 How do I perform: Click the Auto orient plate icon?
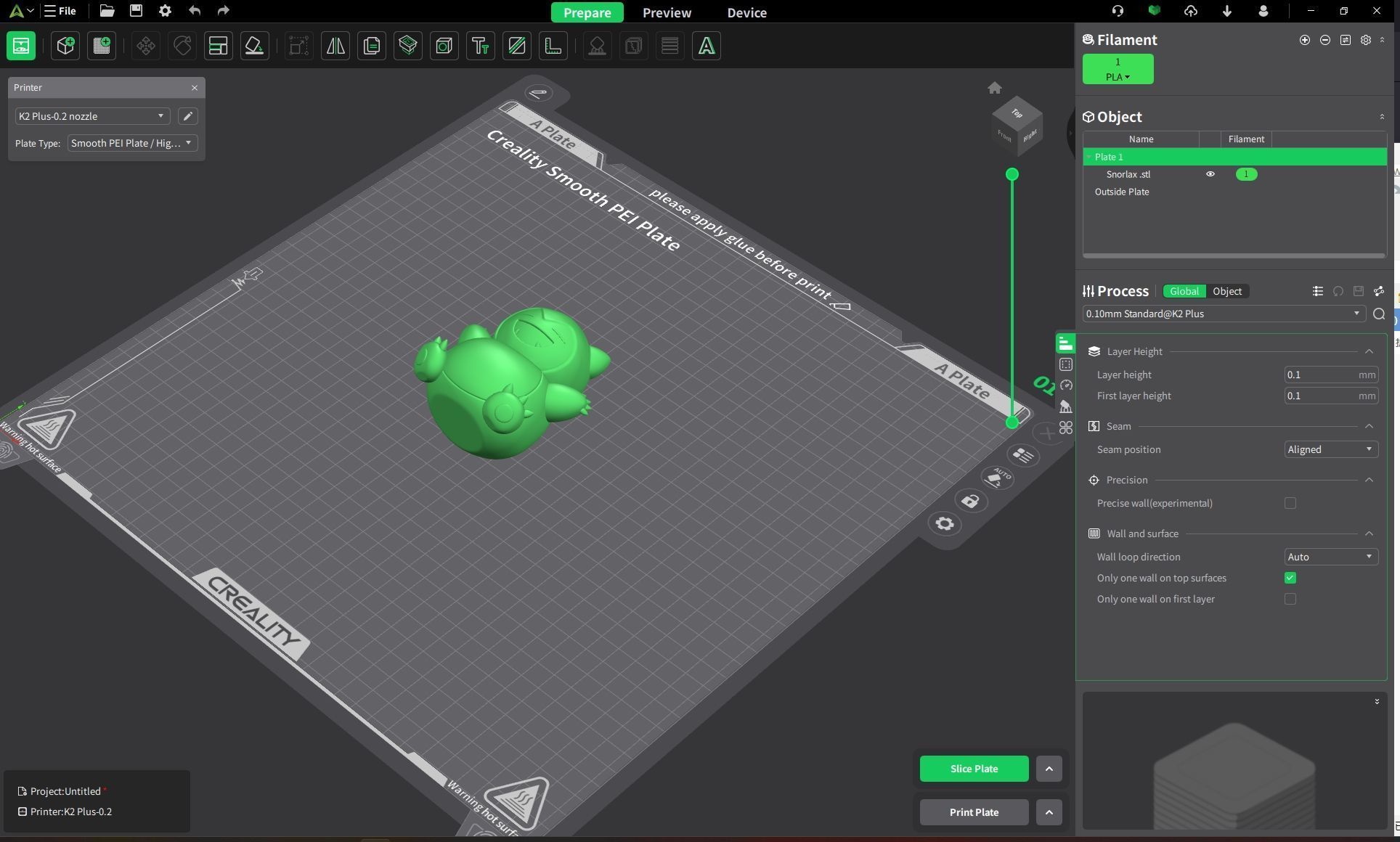coord(998,478)
